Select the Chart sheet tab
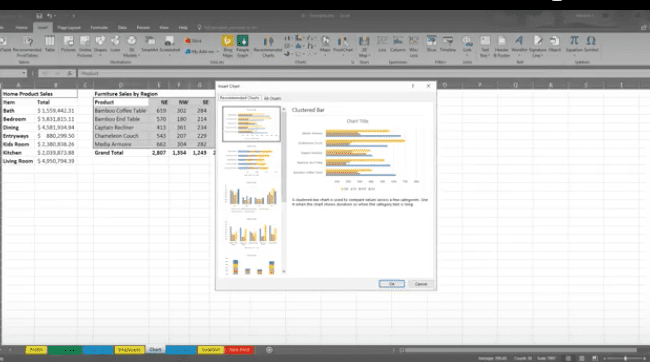This screenshot has width=650, height=362. tap(155, 350)
